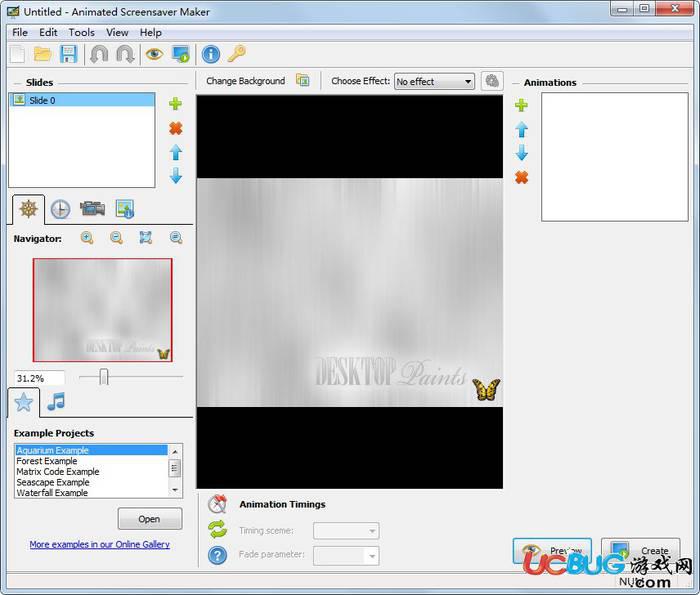Zoom out on the Navigator
700x595 pixels.
tap(117, 238)
